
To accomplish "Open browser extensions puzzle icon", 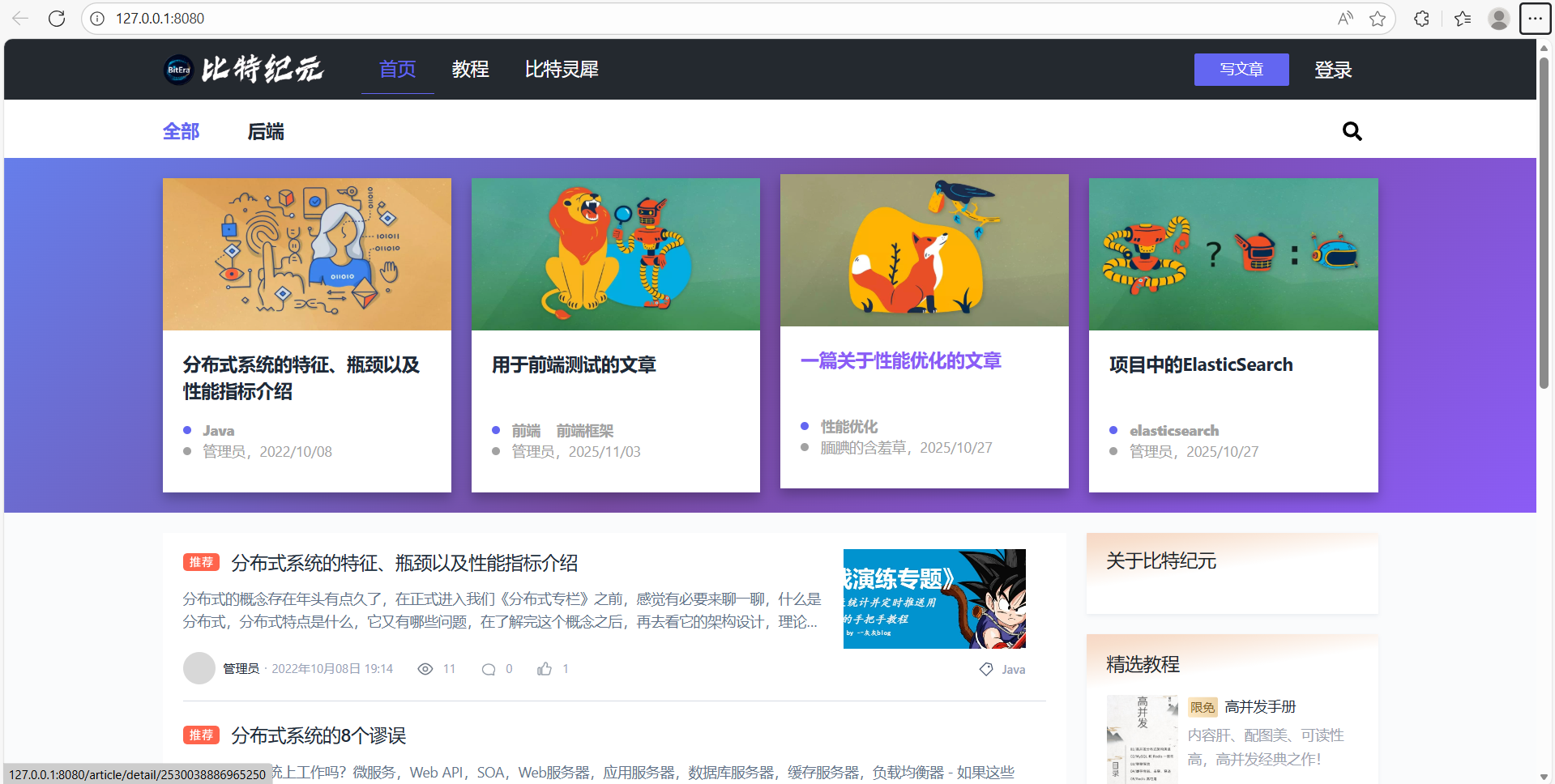I will tap(1421, 19).
